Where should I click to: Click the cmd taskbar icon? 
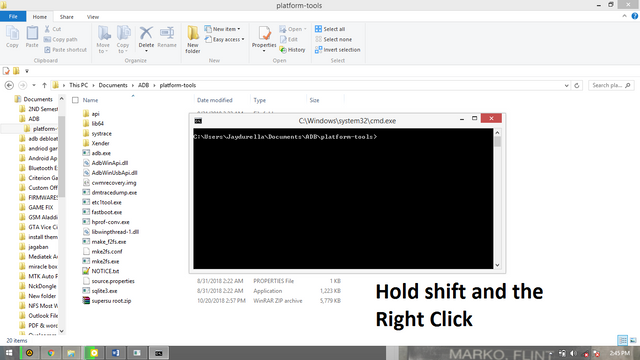click(158, 353)
